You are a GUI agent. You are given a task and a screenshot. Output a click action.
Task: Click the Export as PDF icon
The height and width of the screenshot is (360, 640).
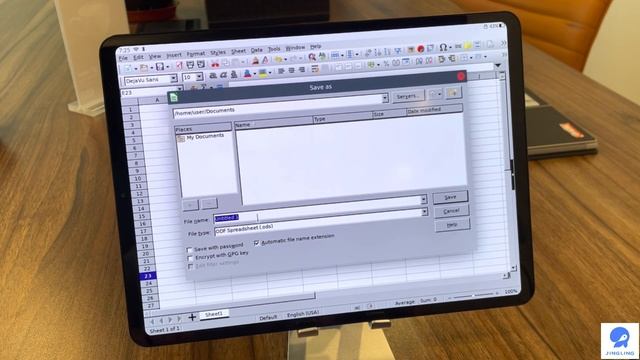(x=179, y=65)
